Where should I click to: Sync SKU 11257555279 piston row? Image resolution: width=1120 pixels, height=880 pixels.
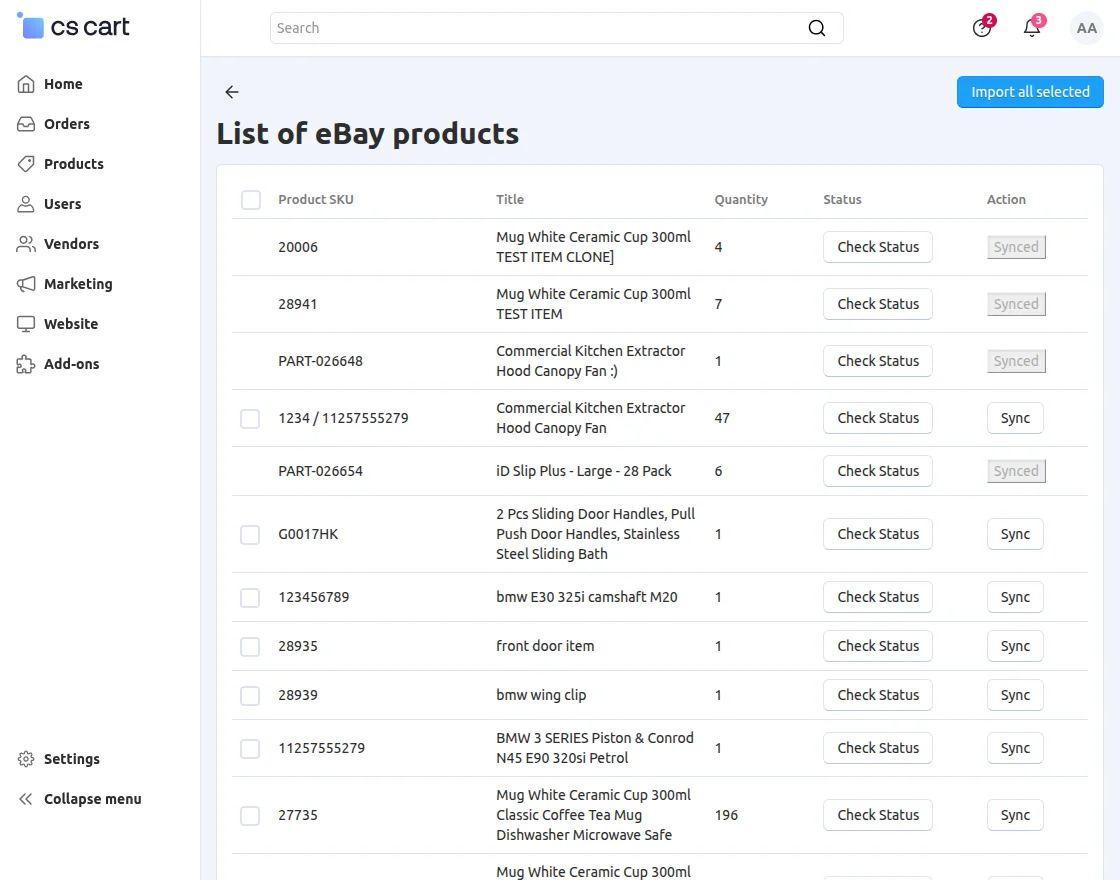(1015, 749)
